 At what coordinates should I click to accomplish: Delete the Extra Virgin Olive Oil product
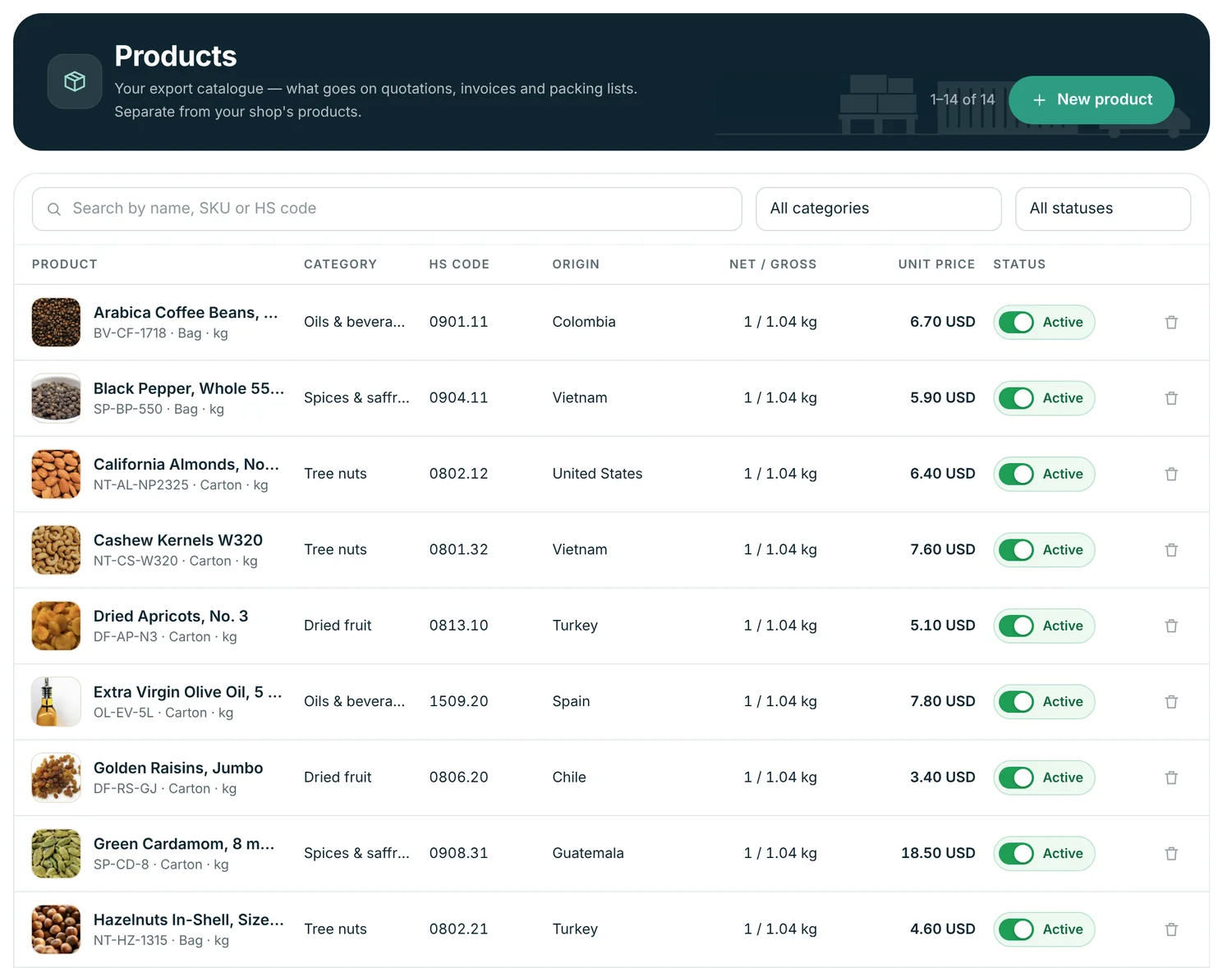click(1171, 702)
